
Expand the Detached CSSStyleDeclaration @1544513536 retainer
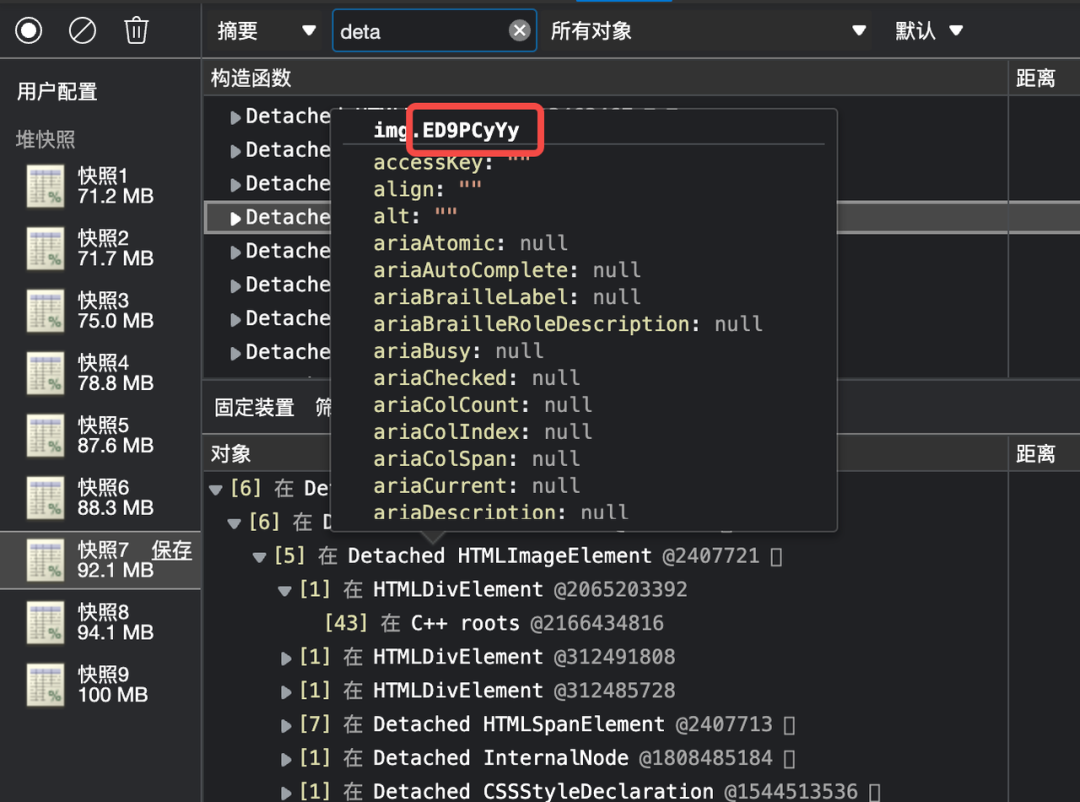(x=286, y=793)
